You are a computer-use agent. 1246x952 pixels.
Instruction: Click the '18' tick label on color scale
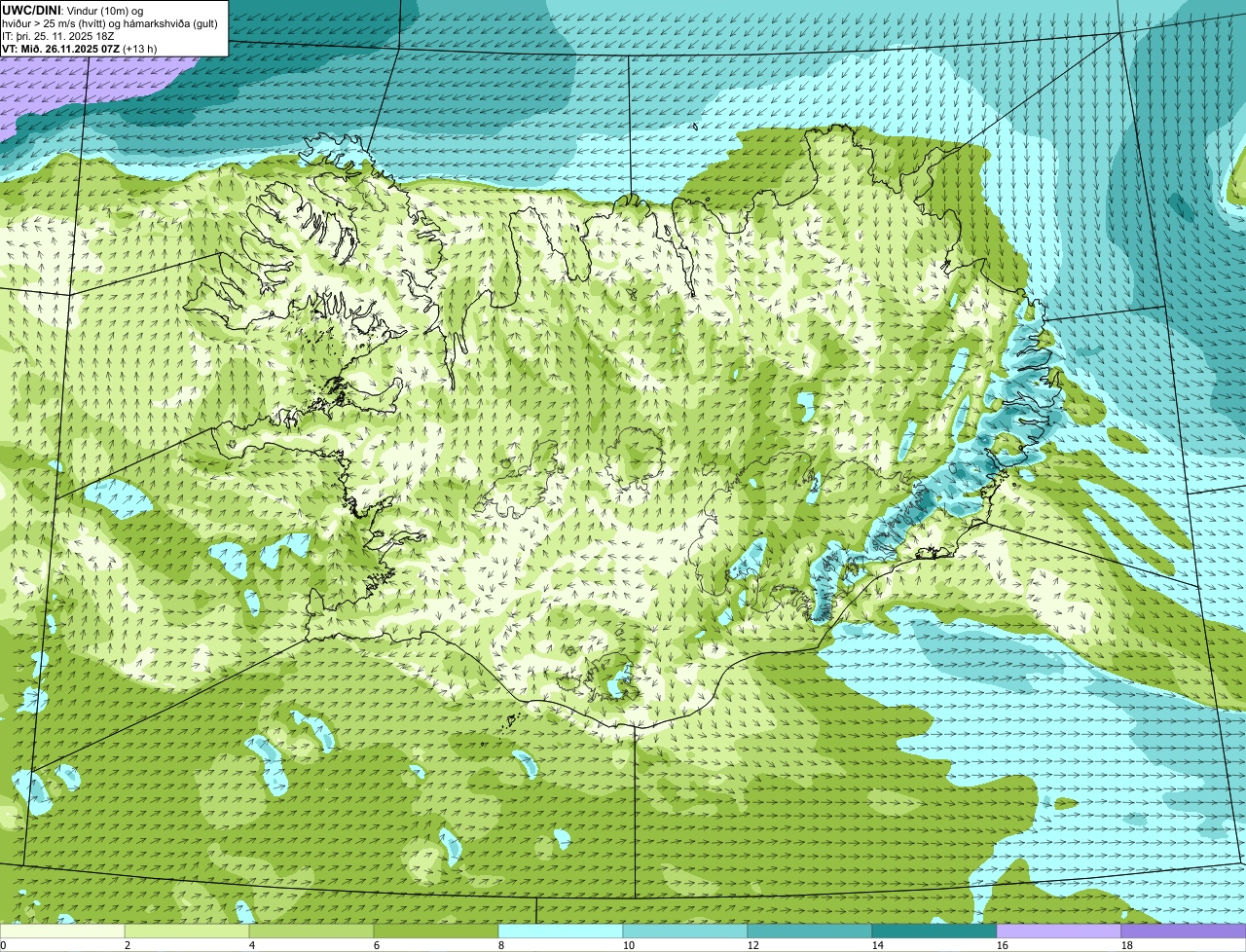click(1127, 945)
